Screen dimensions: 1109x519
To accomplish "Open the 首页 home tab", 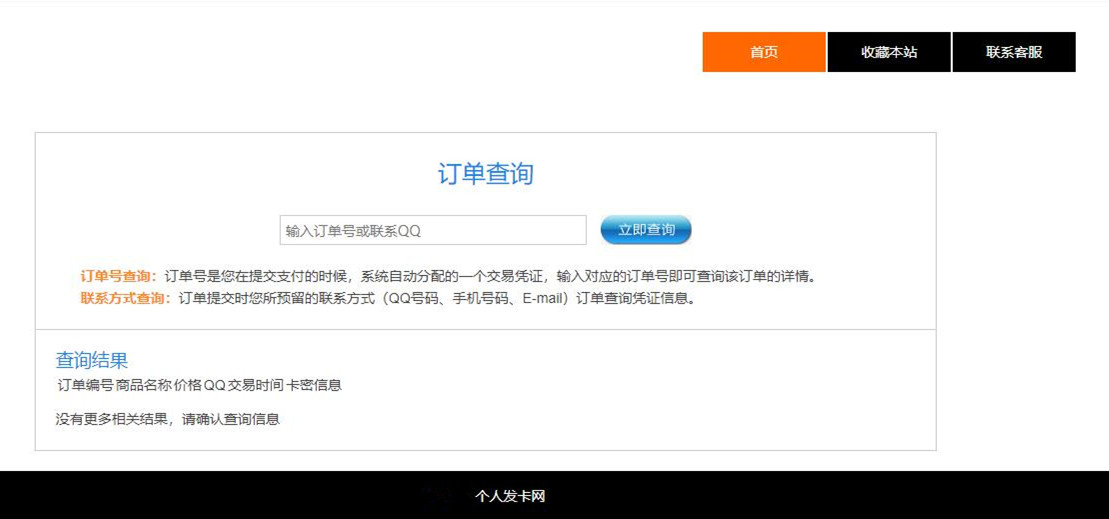I will coord(764,52).
